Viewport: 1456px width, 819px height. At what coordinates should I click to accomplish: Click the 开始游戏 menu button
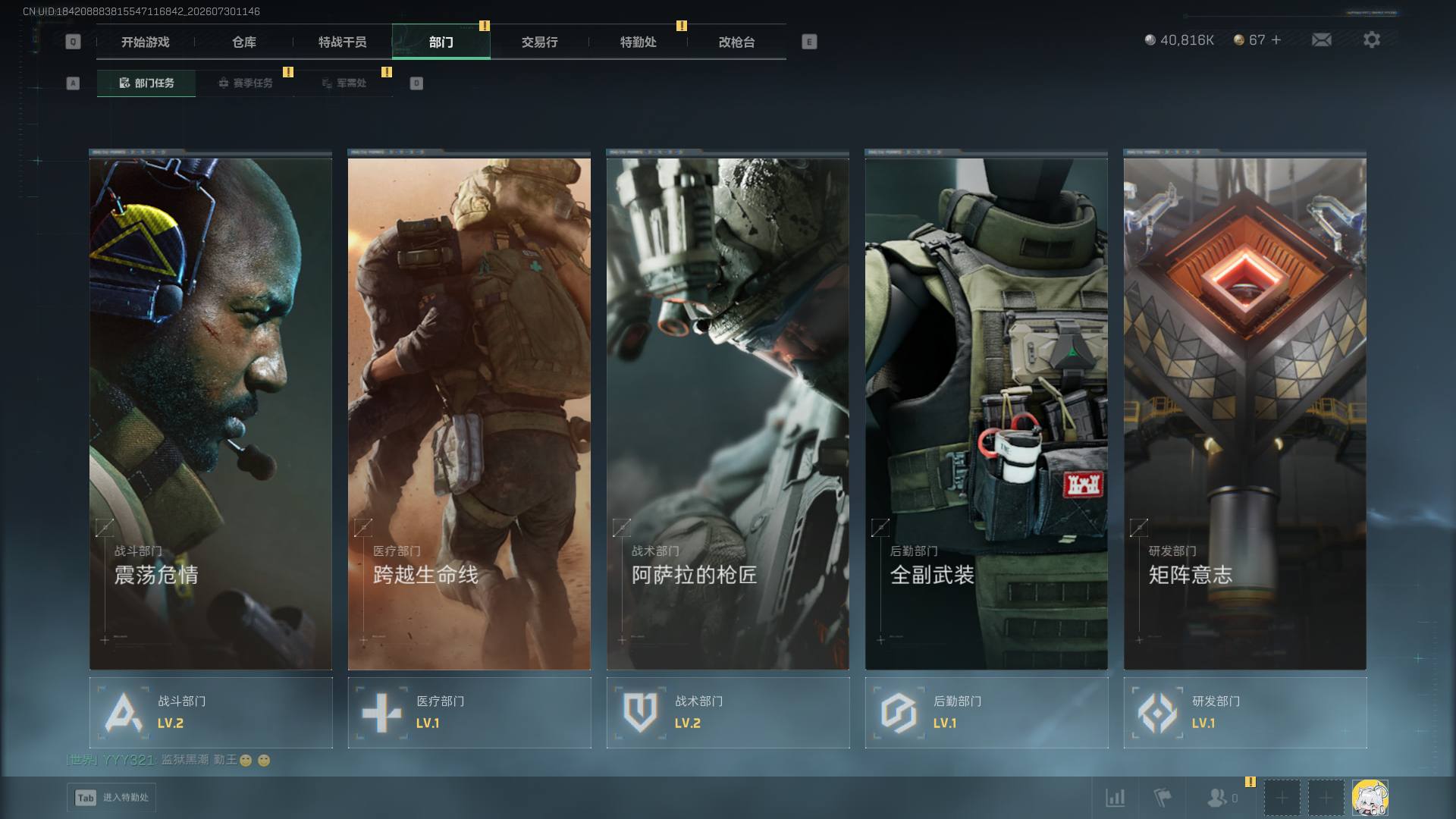coord(146,42)
